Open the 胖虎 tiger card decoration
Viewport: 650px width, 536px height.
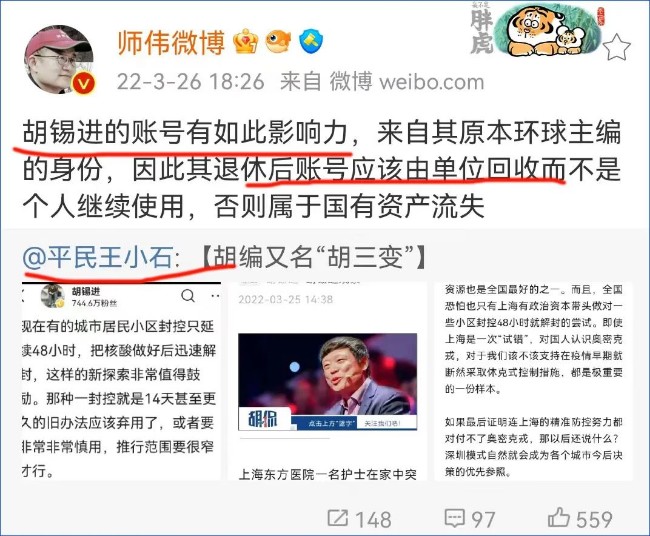tap(536, 28)
